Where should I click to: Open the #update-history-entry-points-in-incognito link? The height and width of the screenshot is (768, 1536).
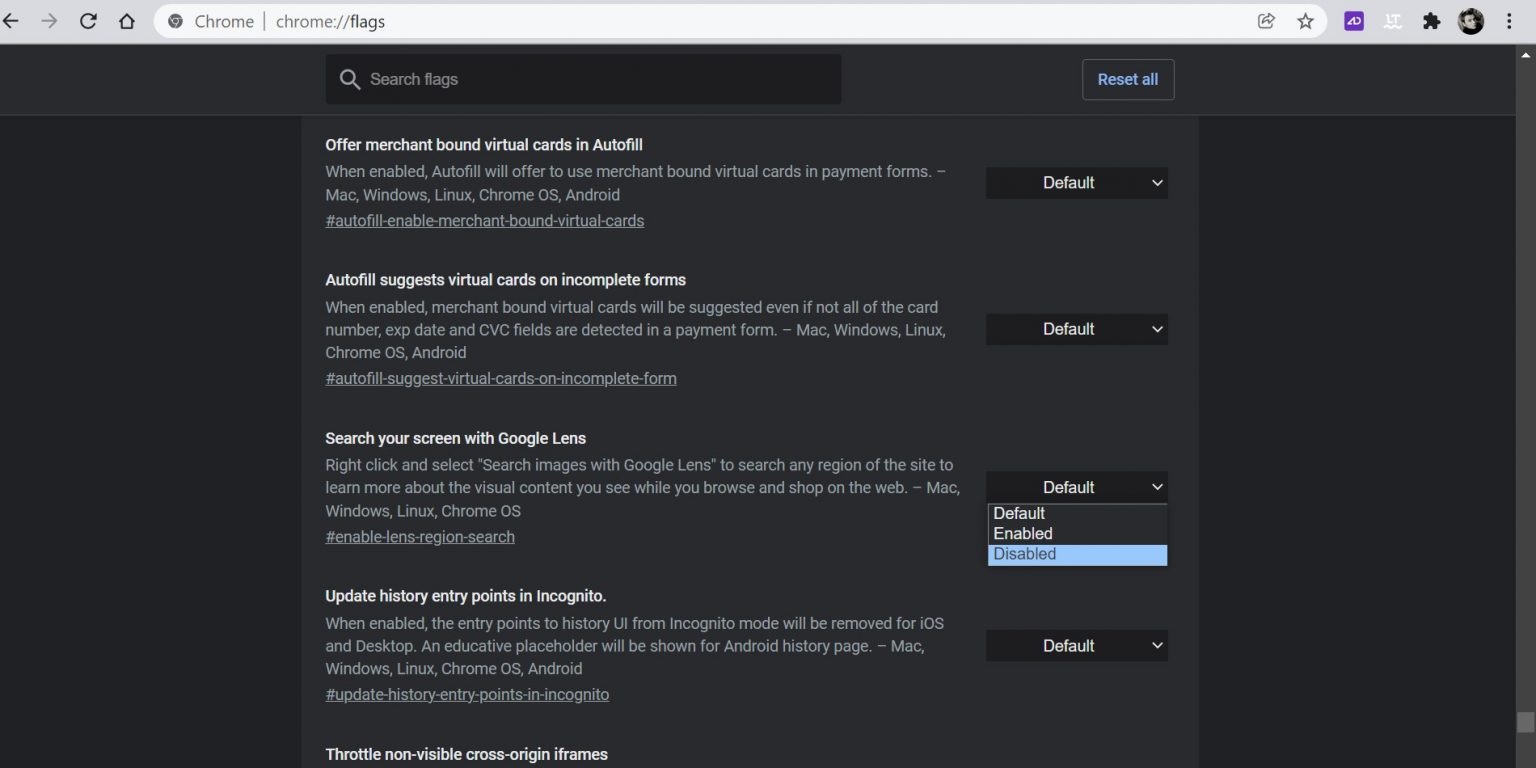tap(467, 695)
